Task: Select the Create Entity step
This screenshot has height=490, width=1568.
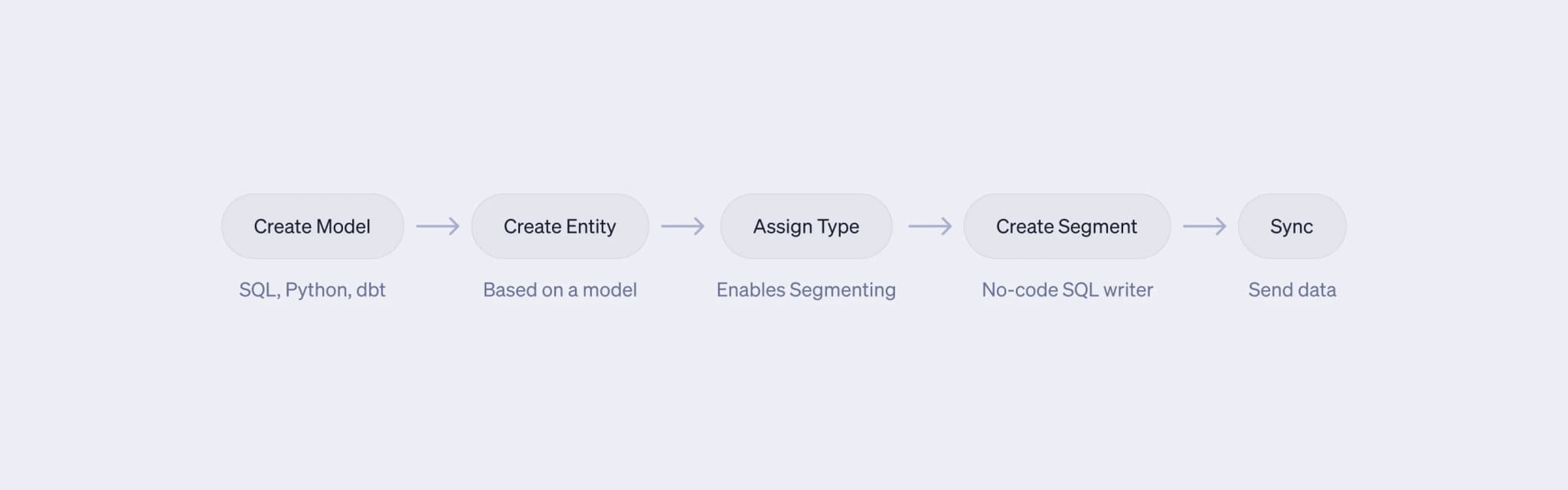Action: [560, 227]
